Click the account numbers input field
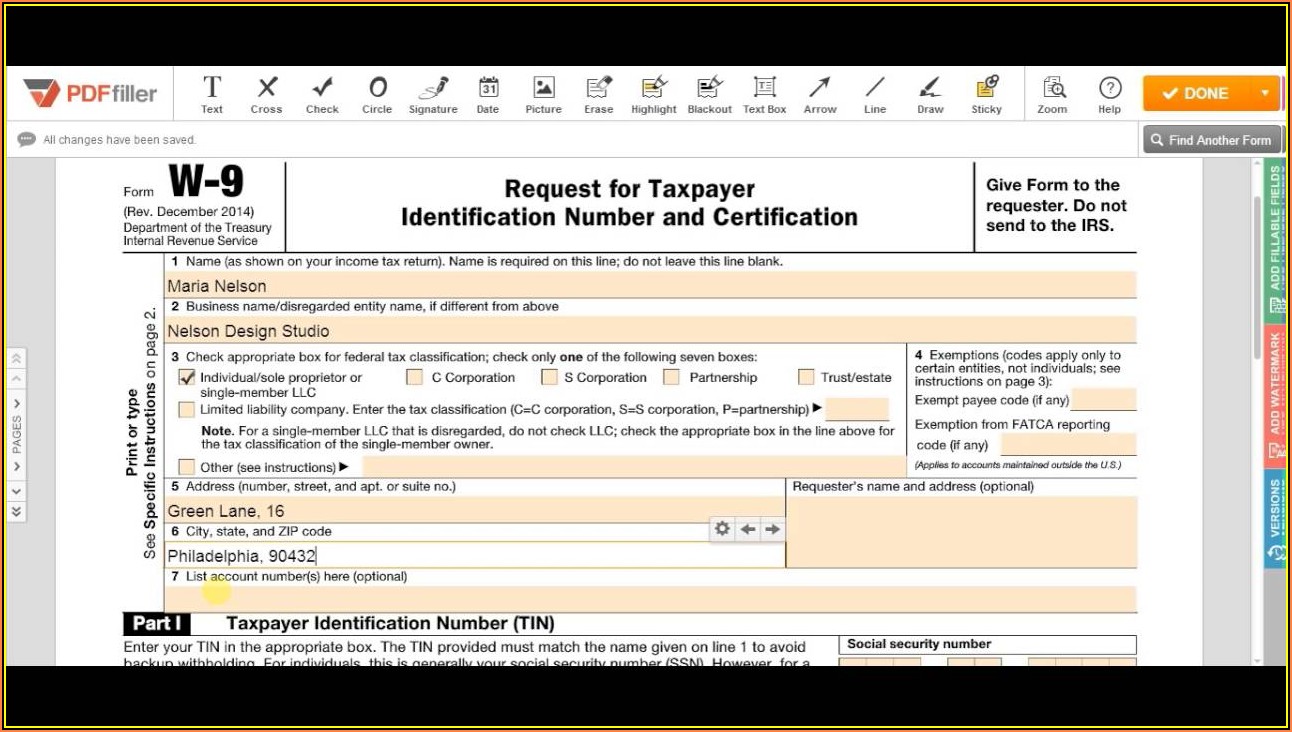 click(650, 598)
